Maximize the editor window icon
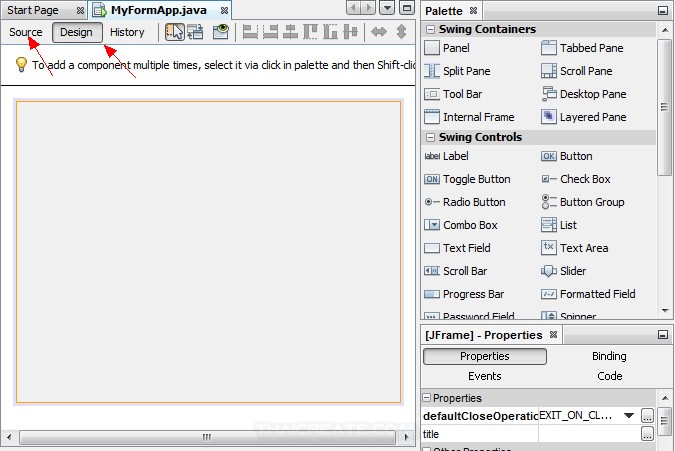675x451 pixels. point(406,8)
